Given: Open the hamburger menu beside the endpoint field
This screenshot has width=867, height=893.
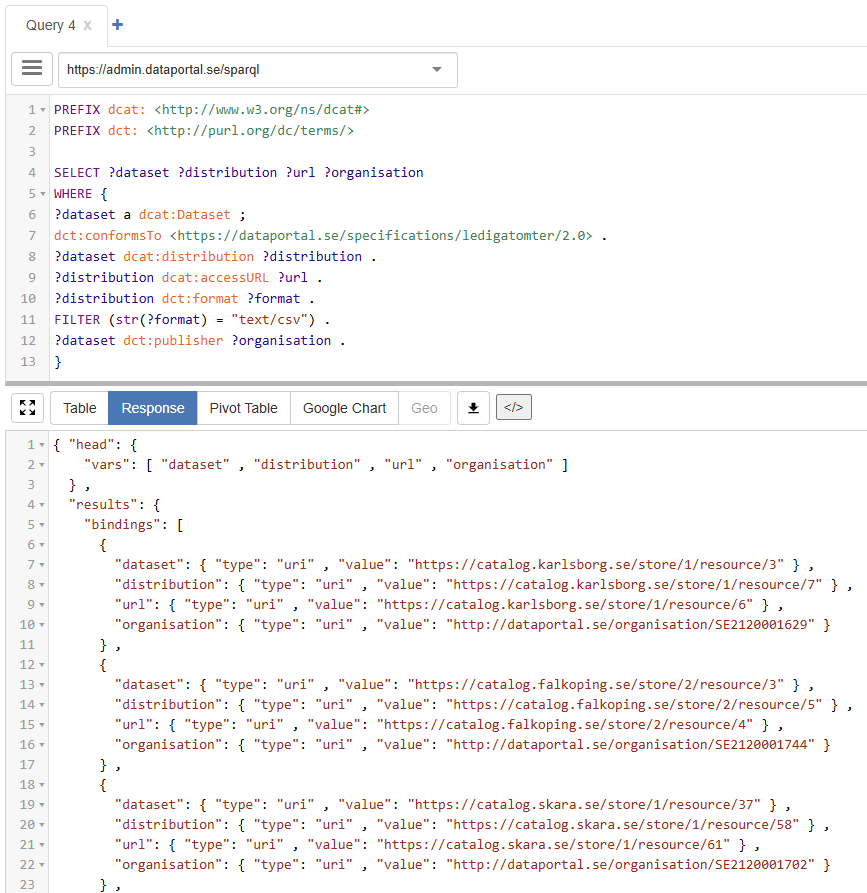Looking at the screenshot, I should click(31, 68).
